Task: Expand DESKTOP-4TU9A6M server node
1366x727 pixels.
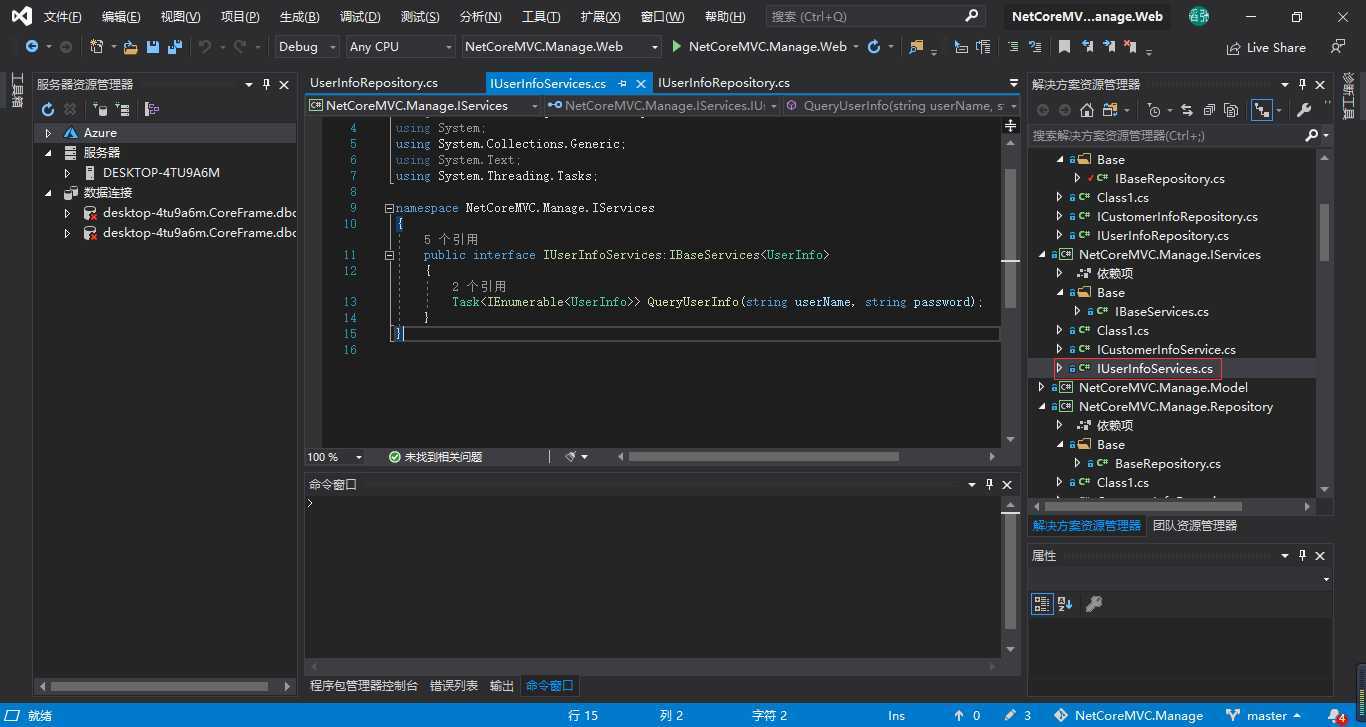Action: click(x=67, y=173)
